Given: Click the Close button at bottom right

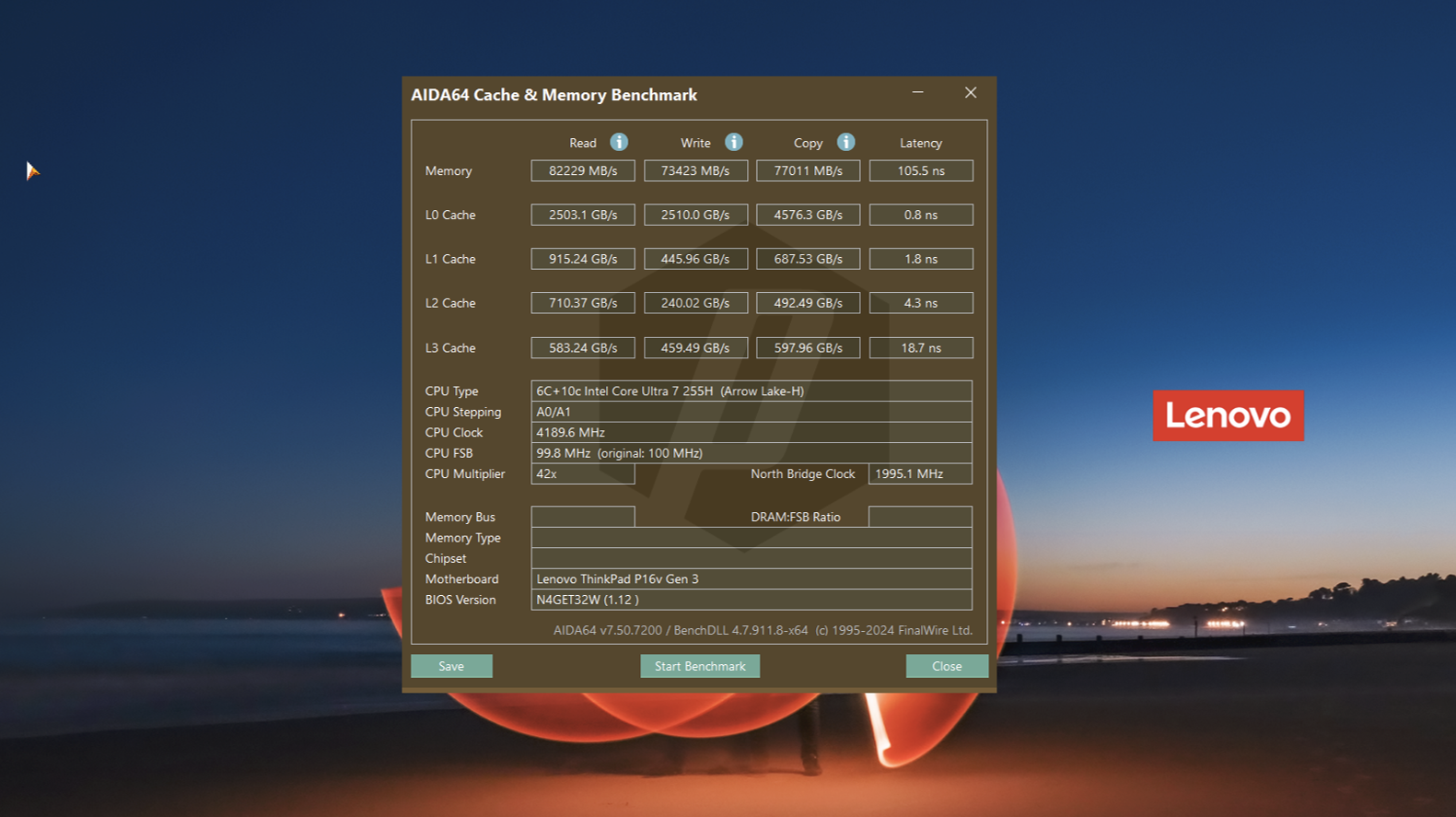Looking at the screenshot, I should (x=946, y=666).
